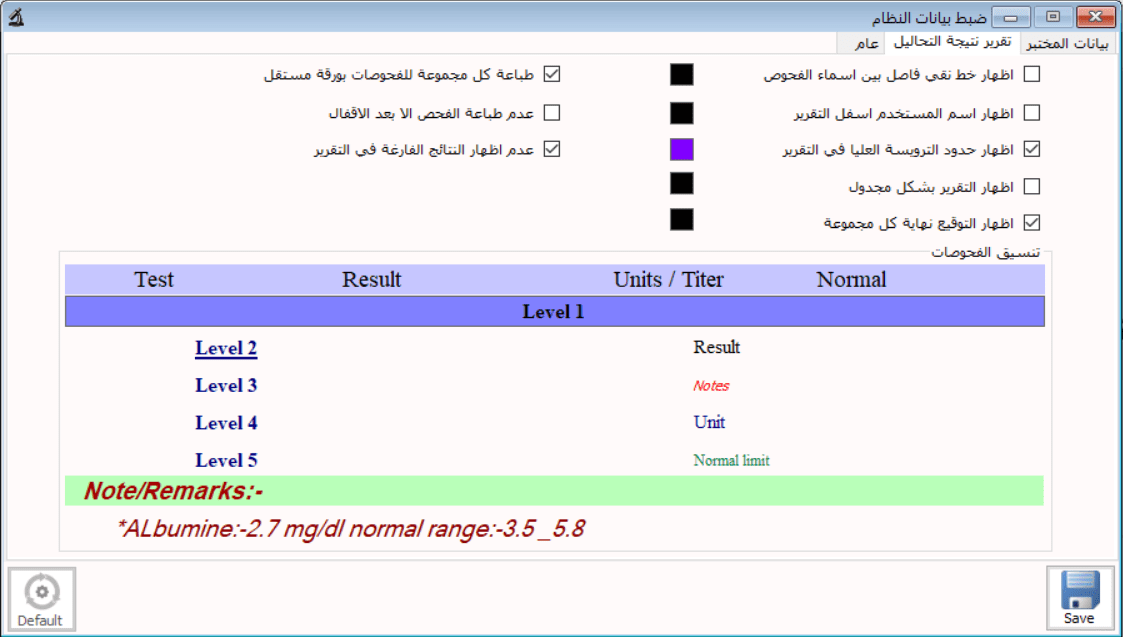Check the اظهار اسم المستخدم اسفل التقرير box
The image size is (1123, 637).
tap(1032, 112)
